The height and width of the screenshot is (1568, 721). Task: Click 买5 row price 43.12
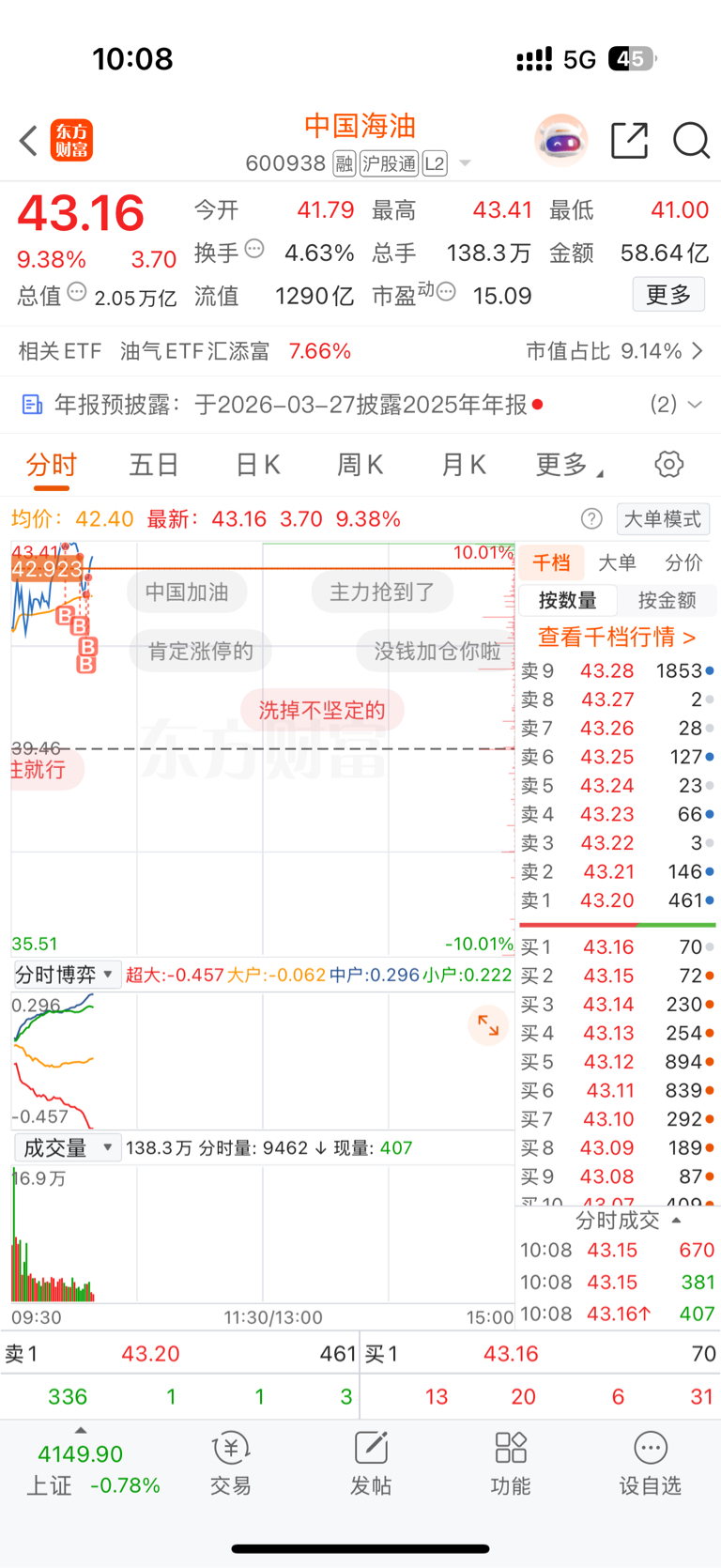coord(607,1062)
